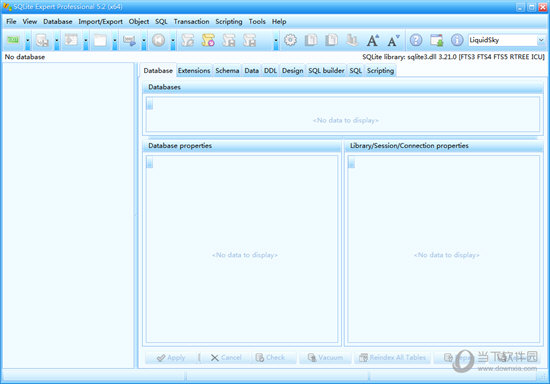Open the dropdown arrow right of the import arrow icon

coord(144,41)
